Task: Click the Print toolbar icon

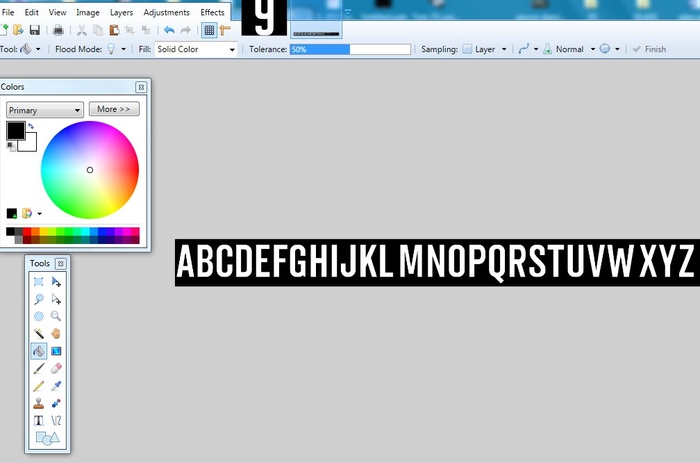Action: [x=58, y=30]
